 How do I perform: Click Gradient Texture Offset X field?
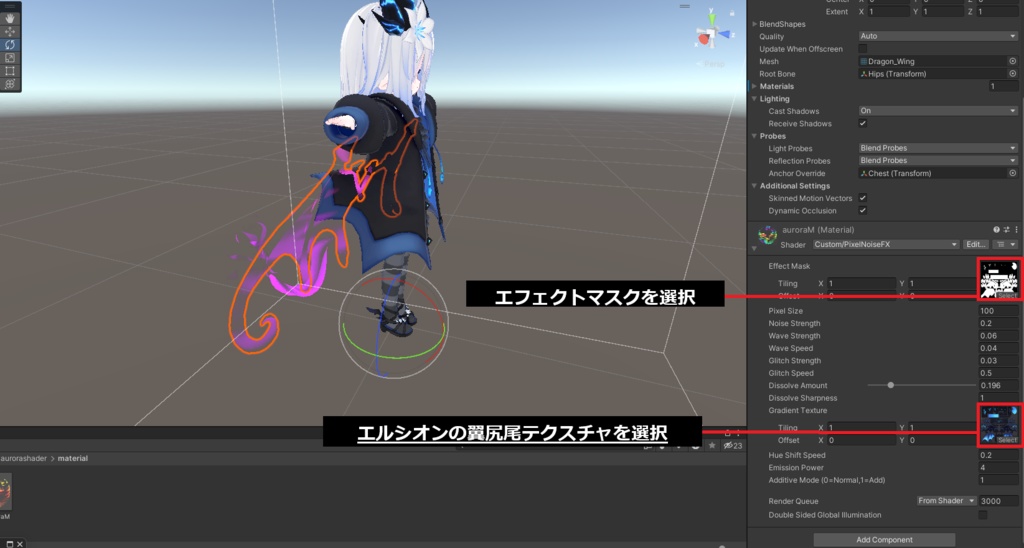861,440
